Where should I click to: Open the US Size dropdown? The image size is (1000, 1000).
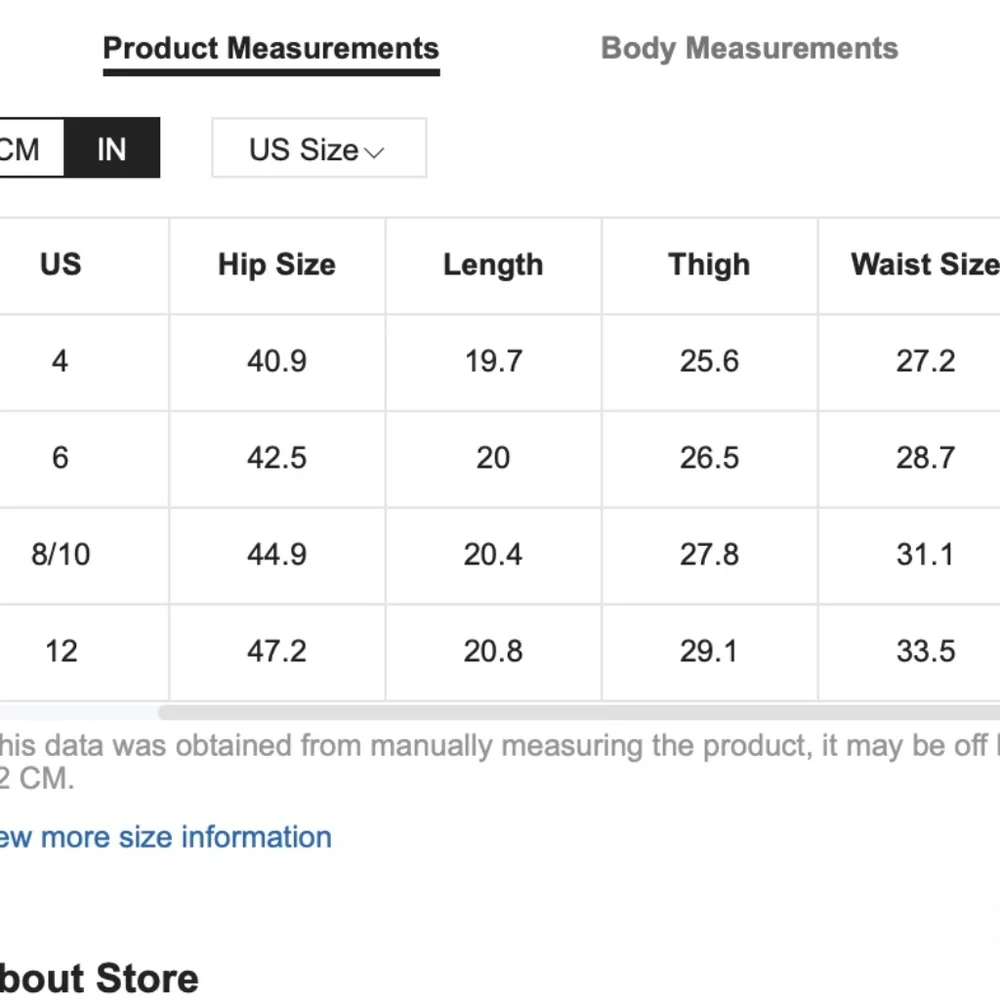[x=319, y=148]
